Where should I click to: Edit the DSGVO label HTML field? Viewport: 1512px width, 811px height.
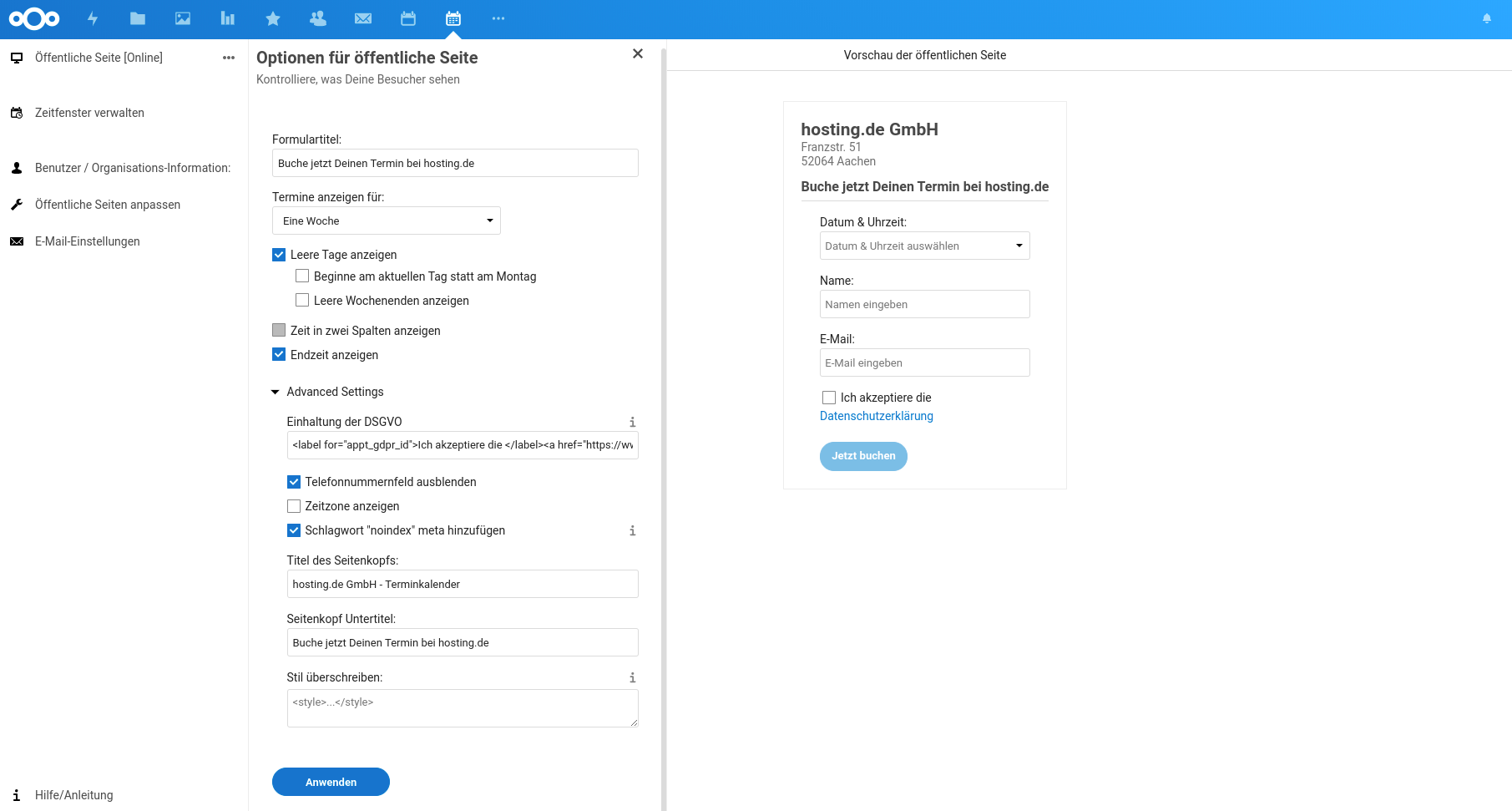click(x=463, y=445)
